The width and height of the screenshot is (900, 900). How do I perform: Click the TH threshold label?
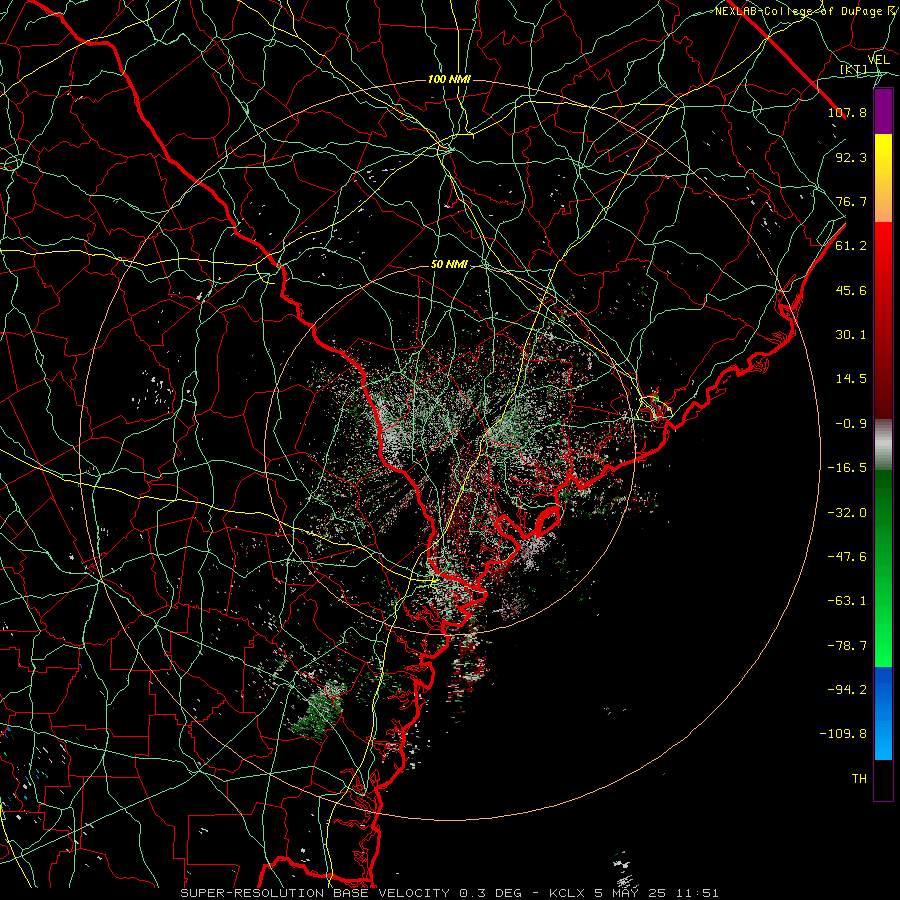click(859, 779)
